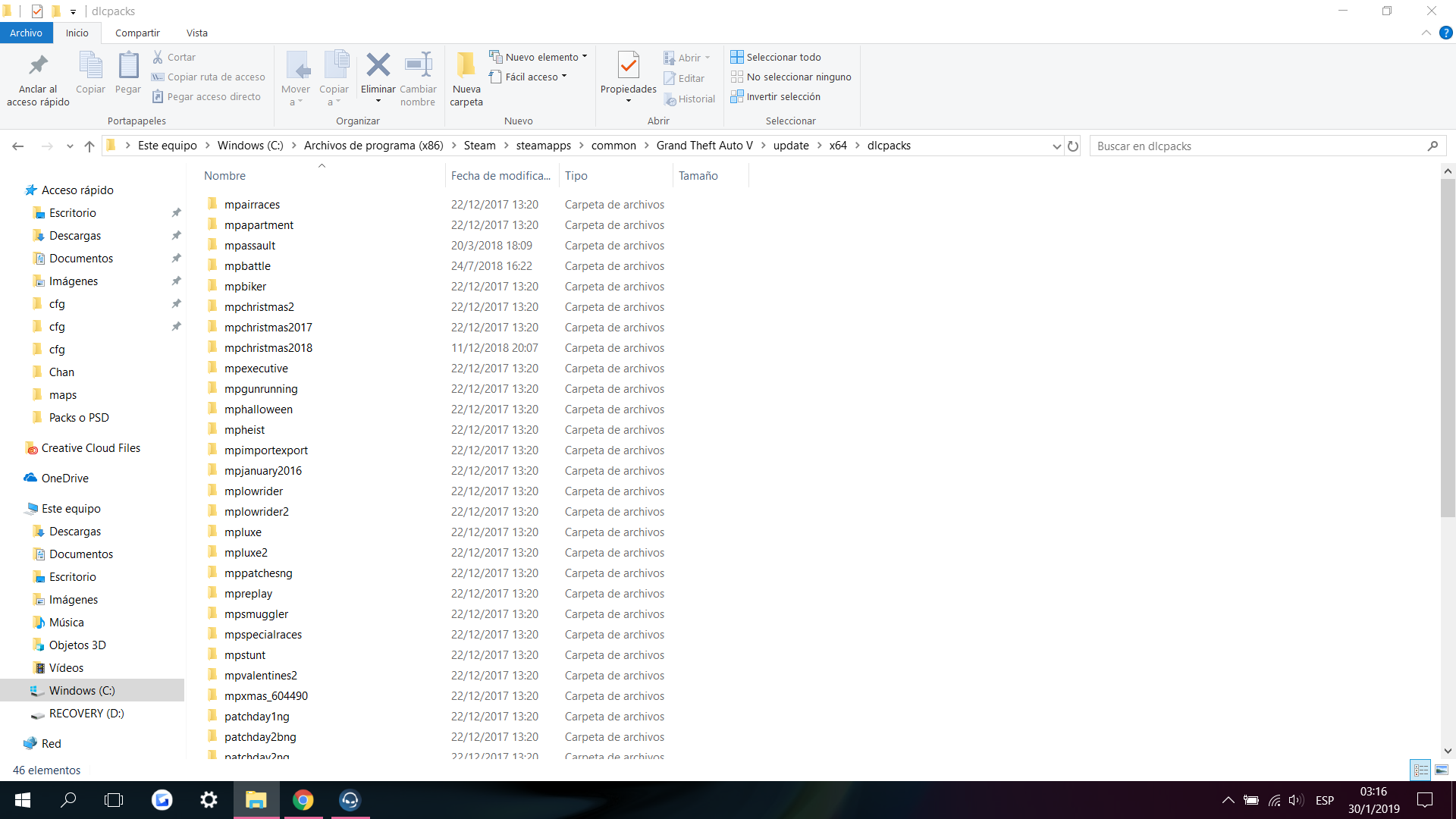Click the Nueva carpeta icon

[x=466, y=66]
